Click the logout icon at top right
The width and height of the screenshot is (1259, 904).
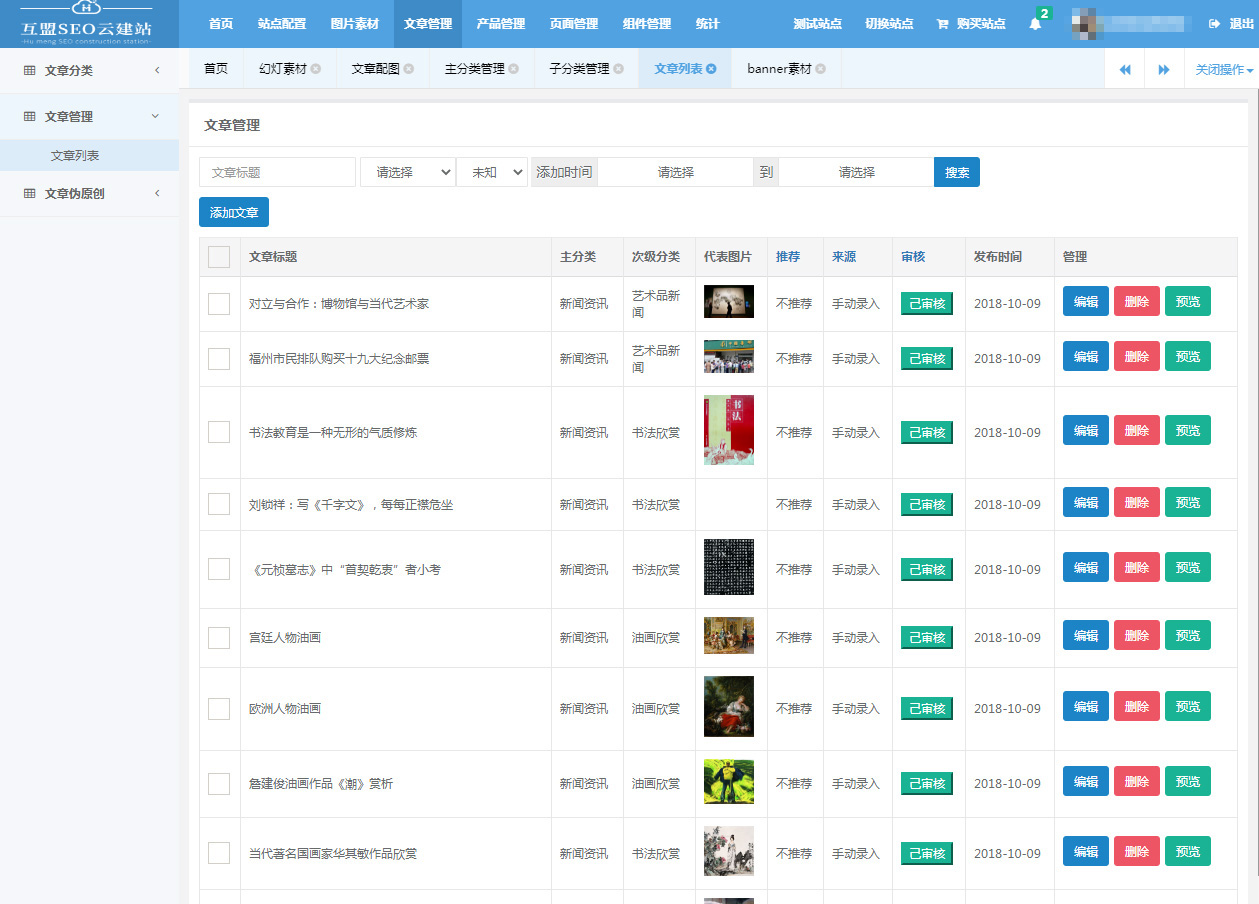coord(1214,24)
